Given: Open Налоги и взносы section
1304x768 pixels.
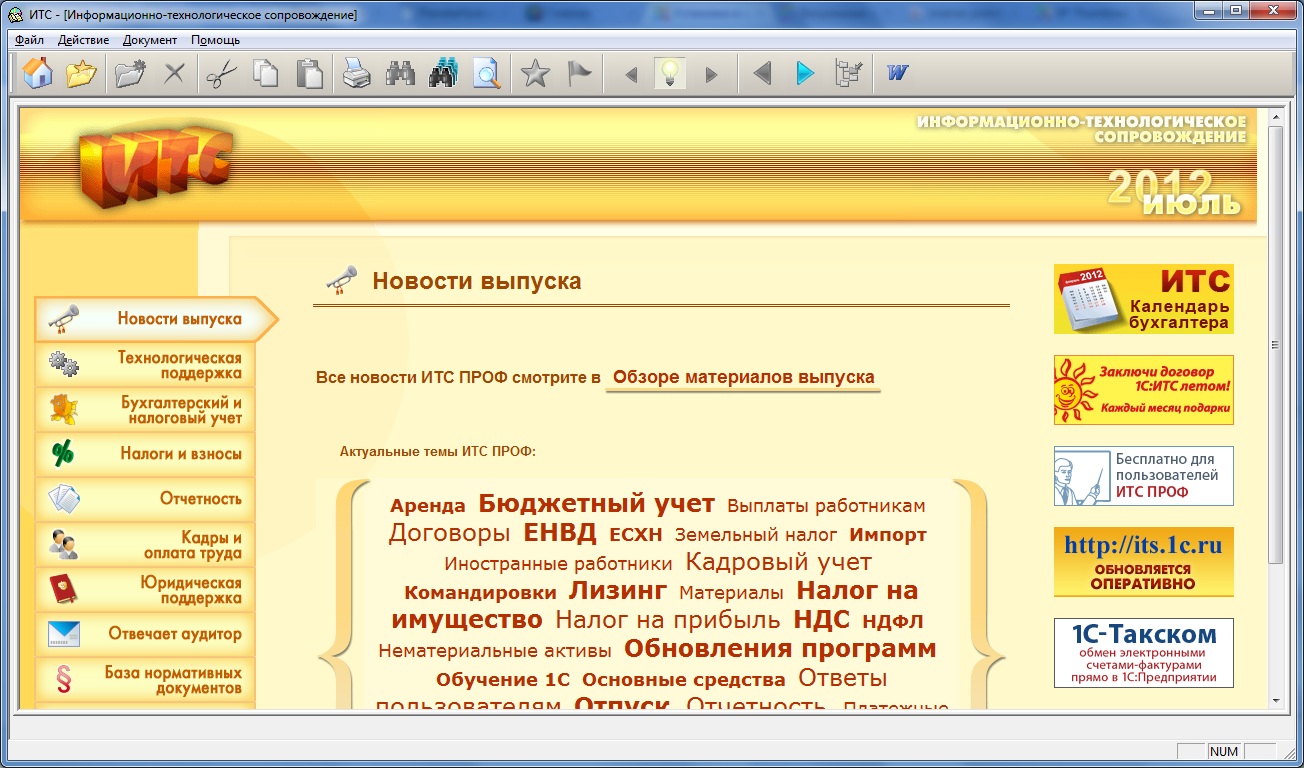Looking at the screenshot, I should pyautogui.click(x=145, y=454).
